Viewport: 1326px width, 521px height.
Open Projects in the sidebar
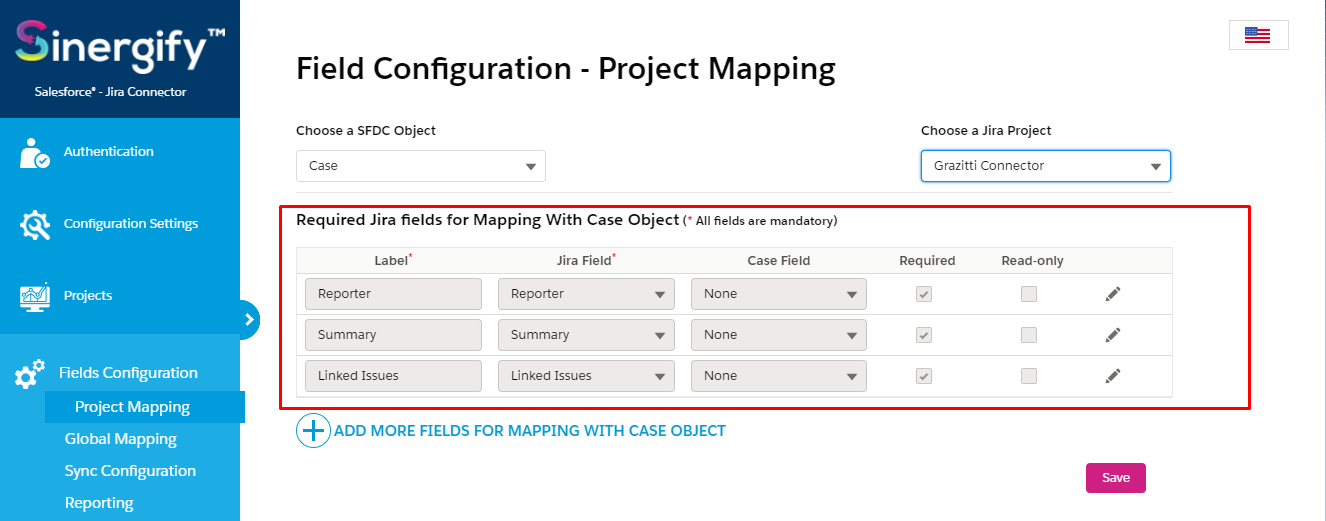coord(88,296)
